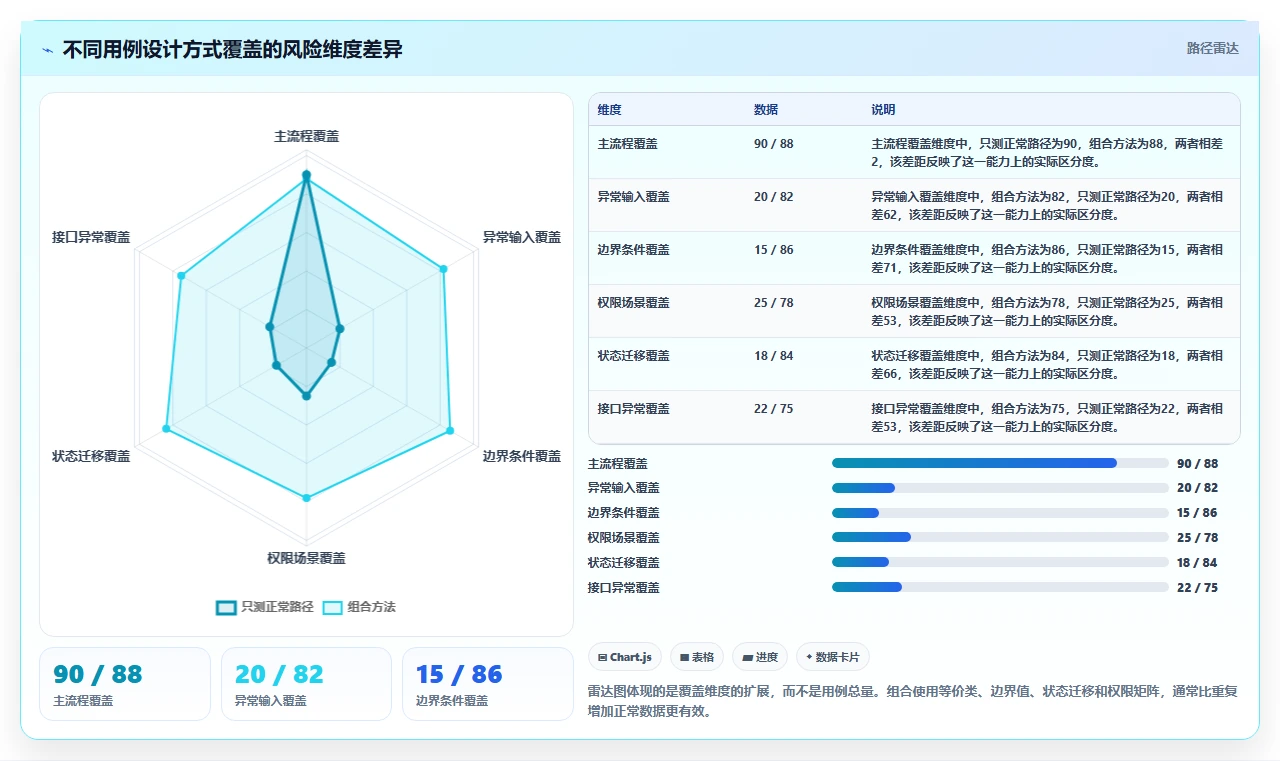Click the table data cell 15 / 86

pos(774,250)
